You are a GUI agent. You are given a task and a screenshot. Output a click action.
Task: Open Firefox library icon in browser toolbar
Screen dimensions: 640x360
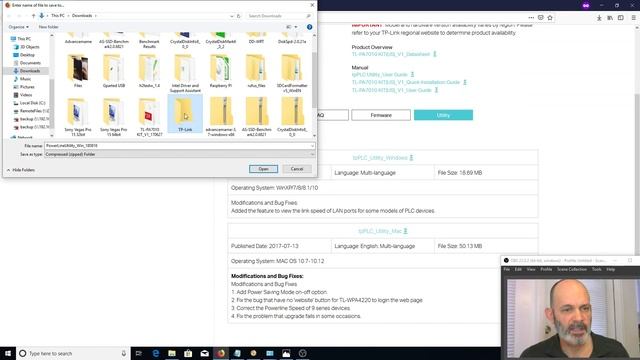pos(610,18)
